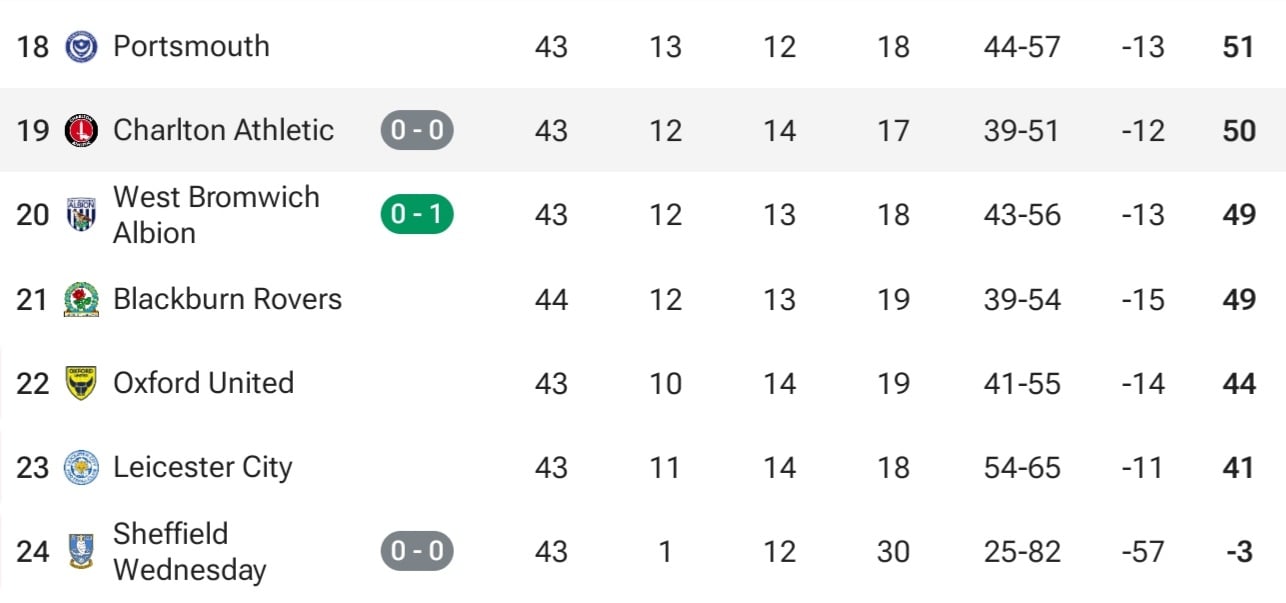Open the Charlton Athletic team name link

pyautogui.click(x=223, y=130)
